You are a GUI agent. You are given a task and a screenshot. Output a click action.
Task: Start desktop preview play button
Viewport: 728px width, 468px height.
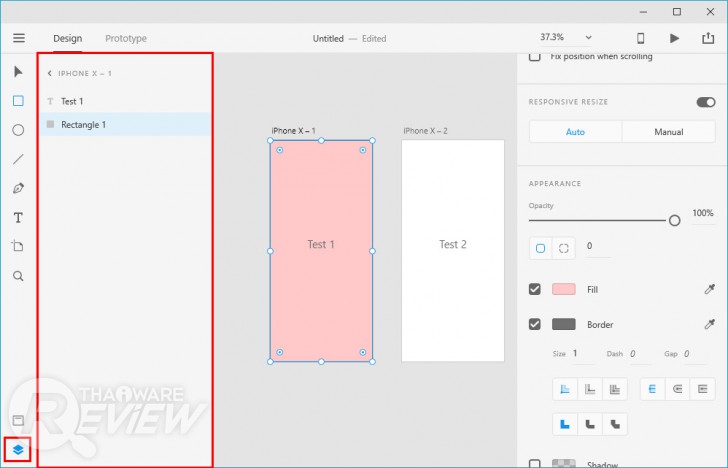pos(675,38)
